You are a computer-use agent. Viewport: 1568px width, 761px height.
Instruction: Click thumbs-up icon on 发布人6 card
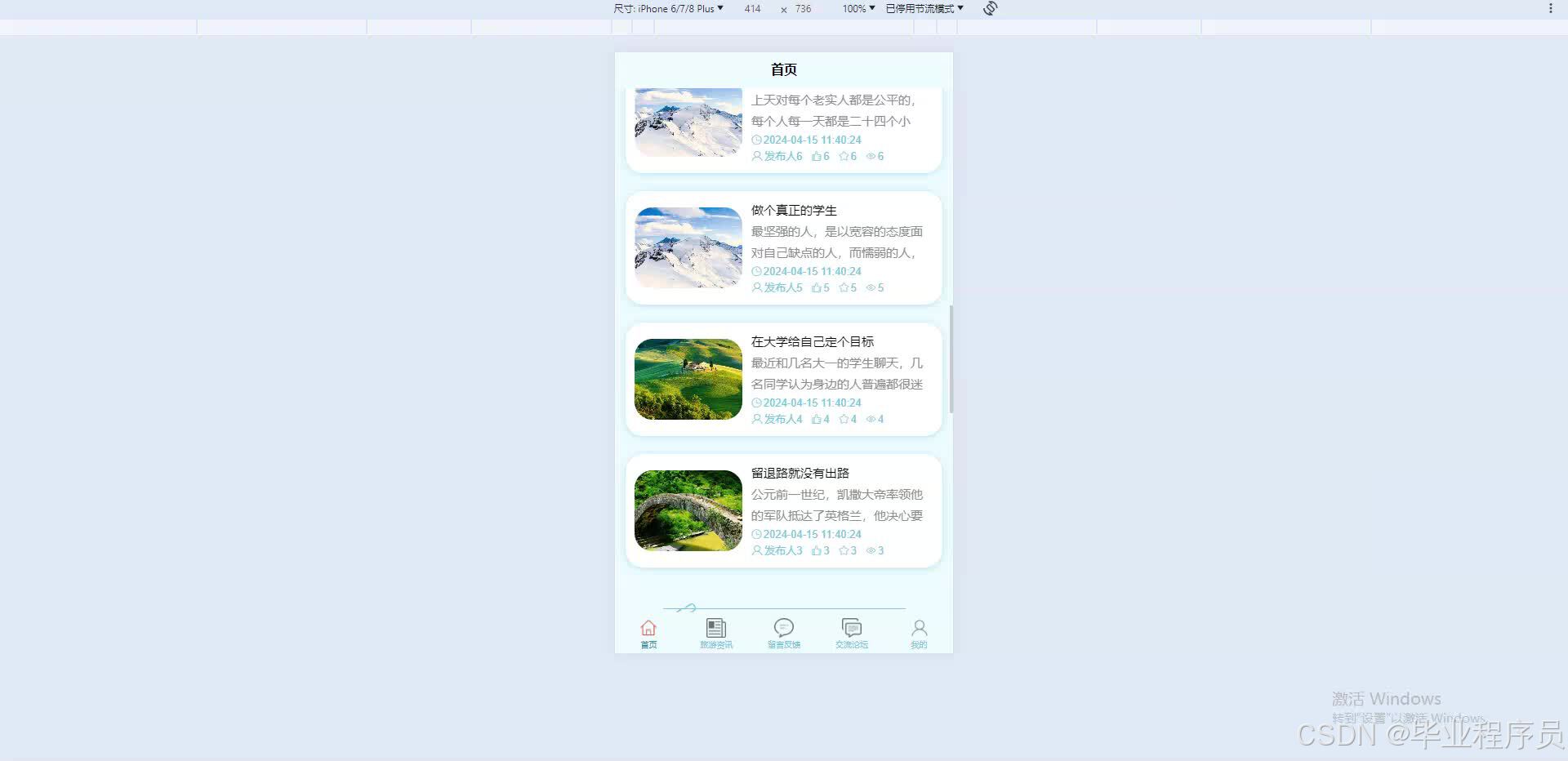(x=816, y=156)
